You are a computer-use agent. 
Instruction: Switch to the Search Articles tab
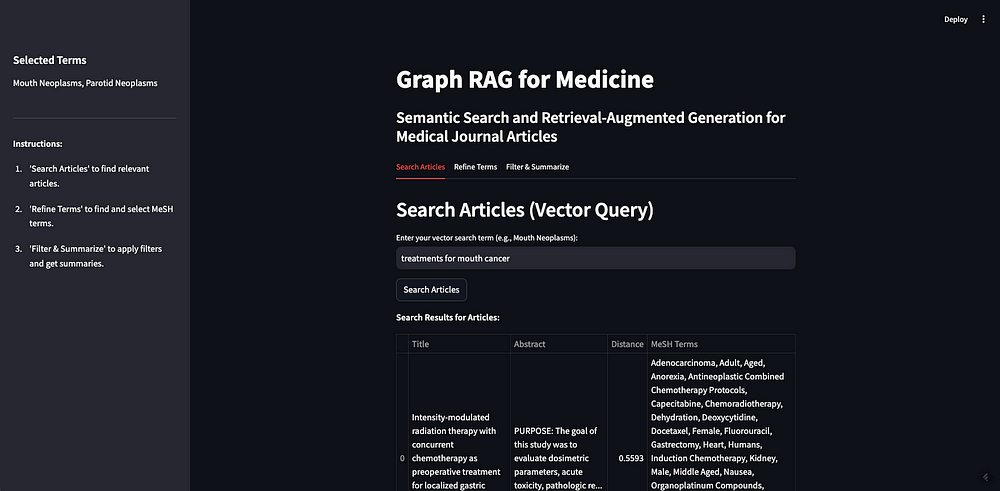[x=420, y=167]
